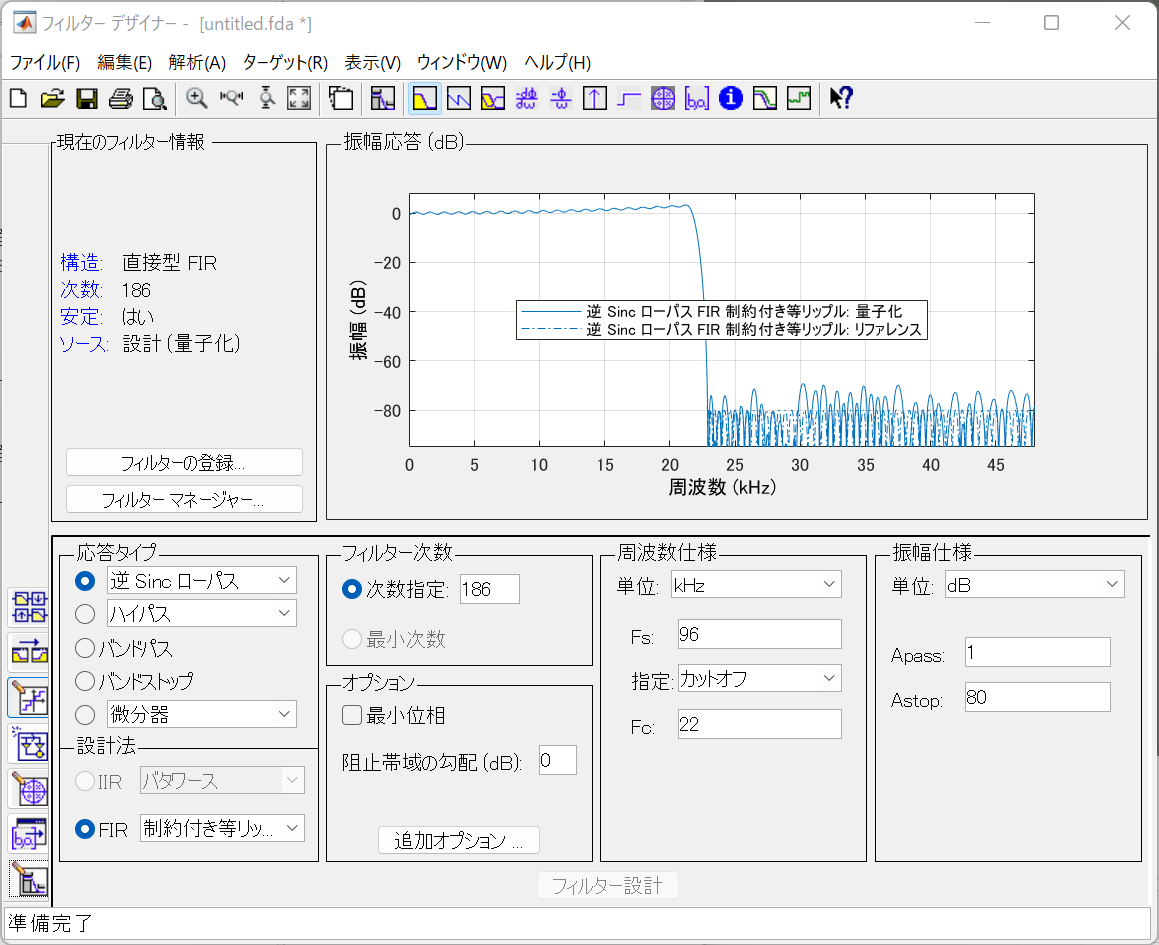Open the pole-zero editor sidebar panel
1159x945 pixels.
pyautogui.click(x=28, y=790)
